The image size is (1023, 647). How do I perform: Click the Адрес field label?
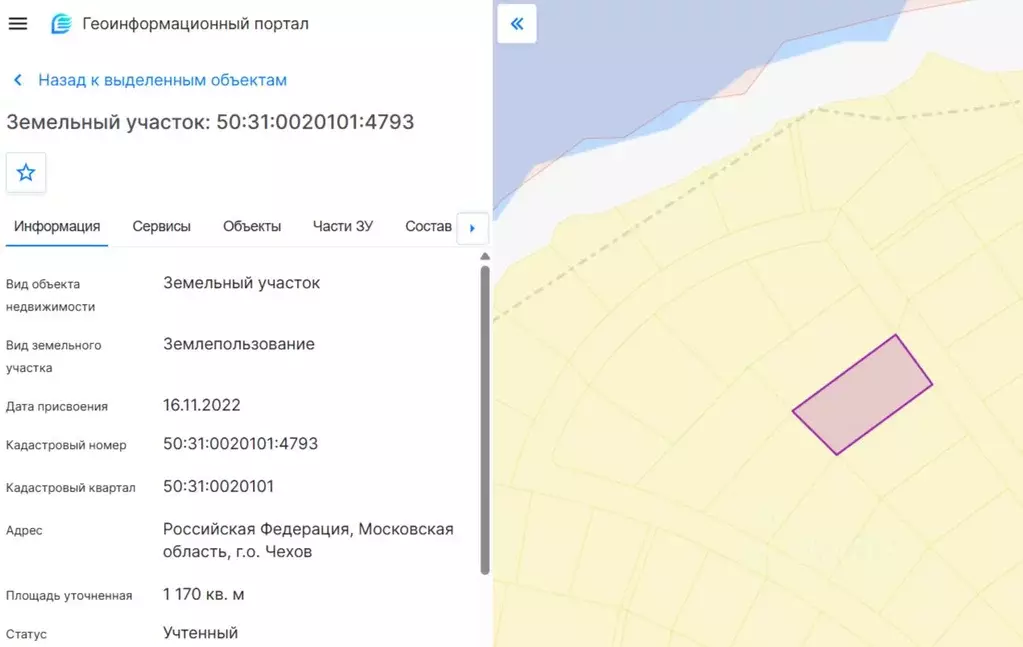pos(24,530)
